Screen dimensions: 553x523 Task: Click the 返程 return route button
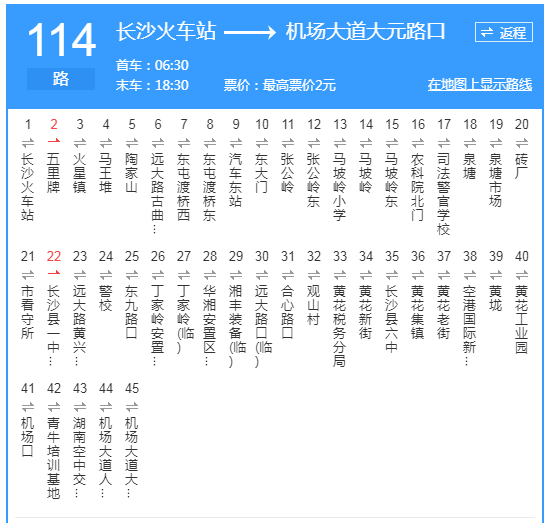504,32
